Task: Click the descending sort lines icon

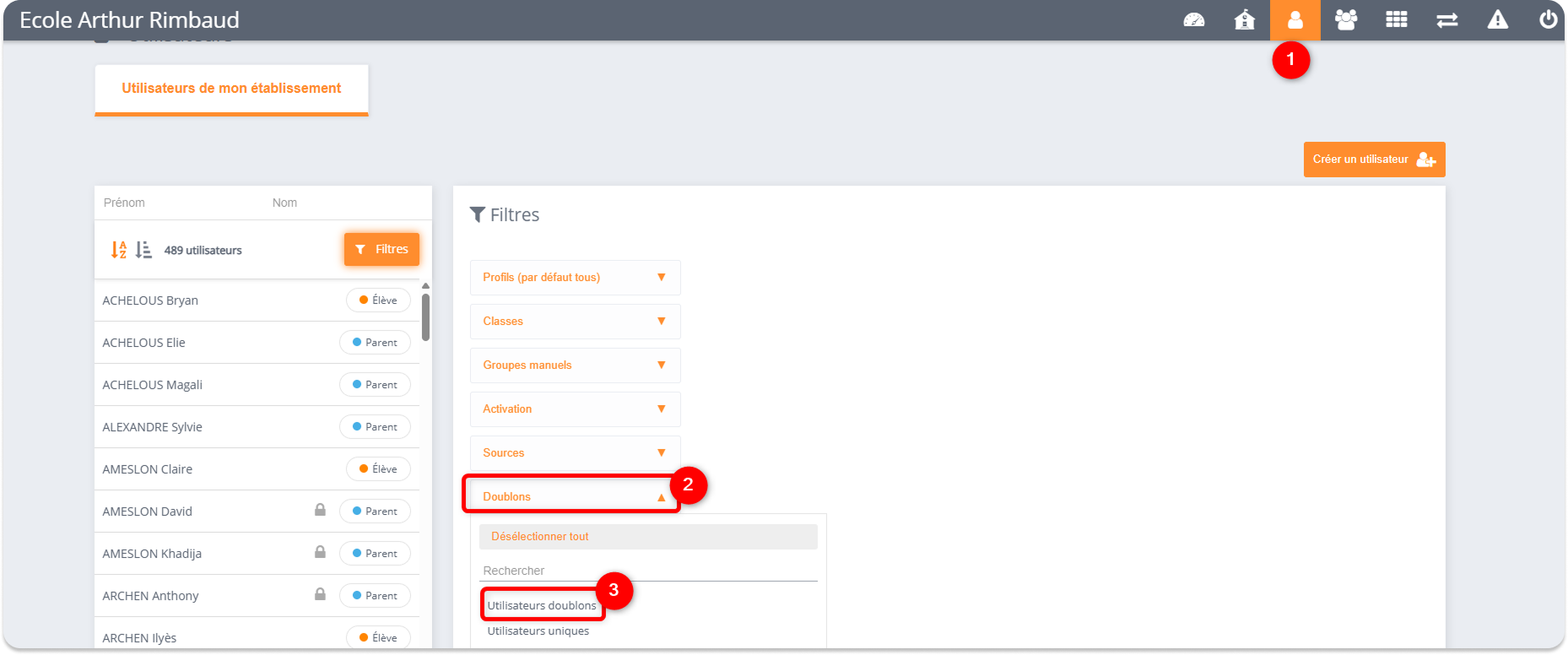Action: (x=143, y=250)
